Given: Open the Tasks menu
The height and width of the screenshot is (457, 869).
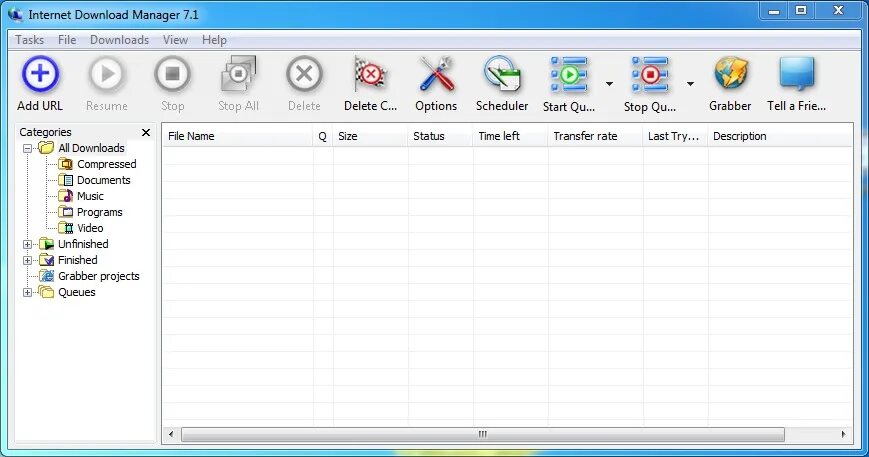Looking at the screenshot, I should 29,40.
